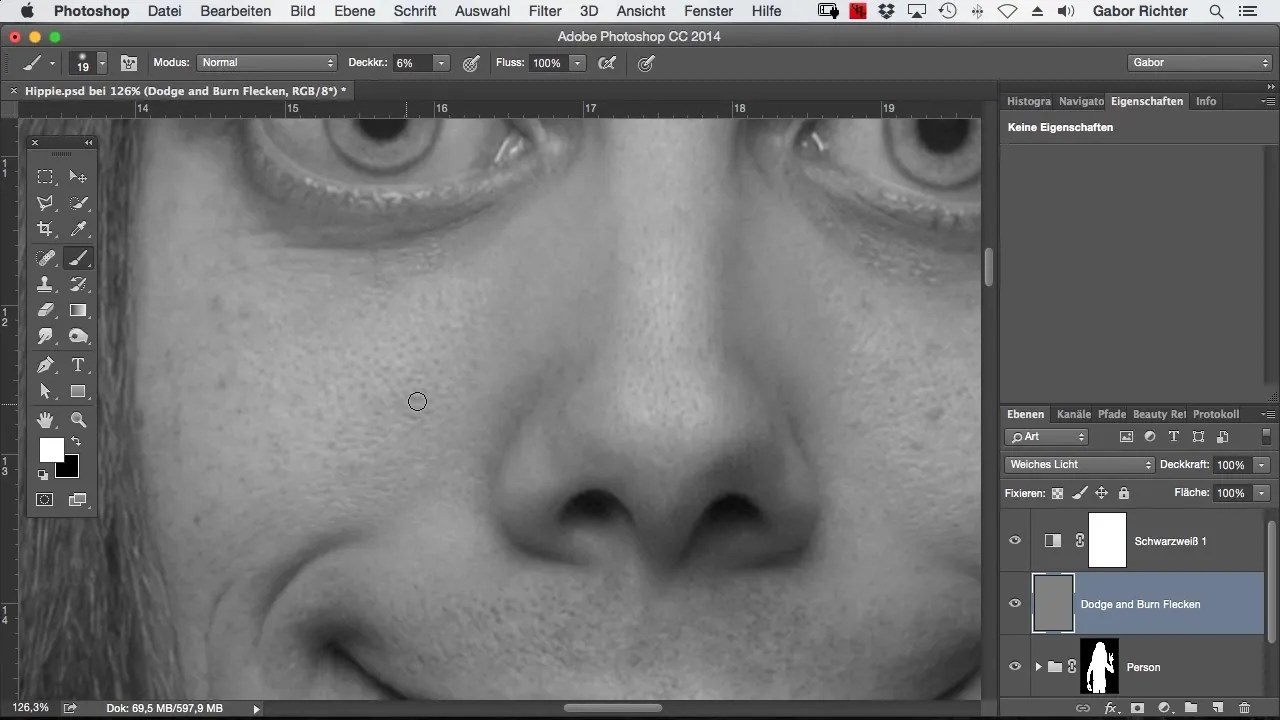The height and width of the screenshot is (720, 1280).
Task: Lock all on the layer
Action: (1124, 493)
